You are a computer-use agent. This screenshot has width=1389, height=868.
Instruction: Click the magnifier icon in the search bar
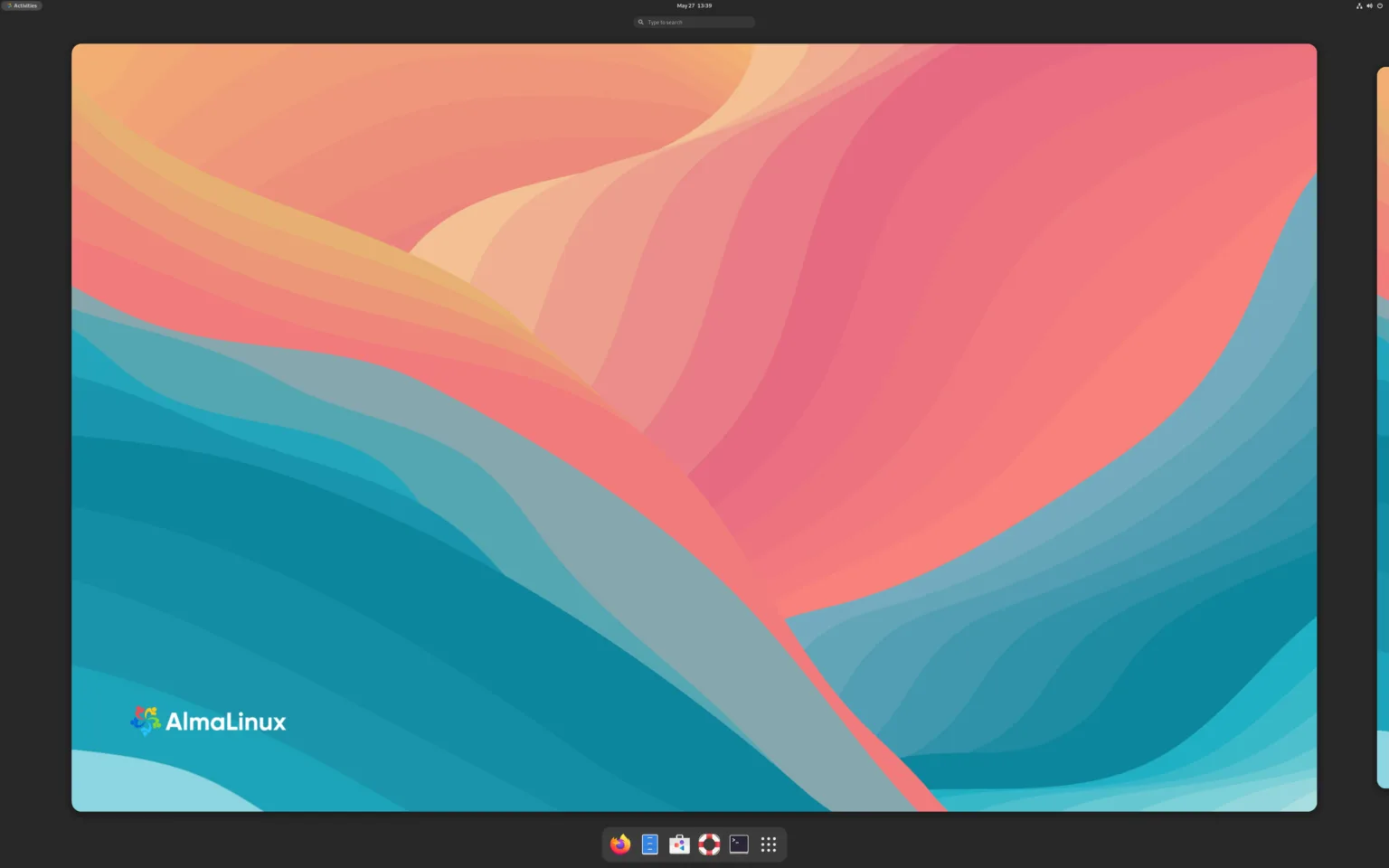tap(641, 22)
